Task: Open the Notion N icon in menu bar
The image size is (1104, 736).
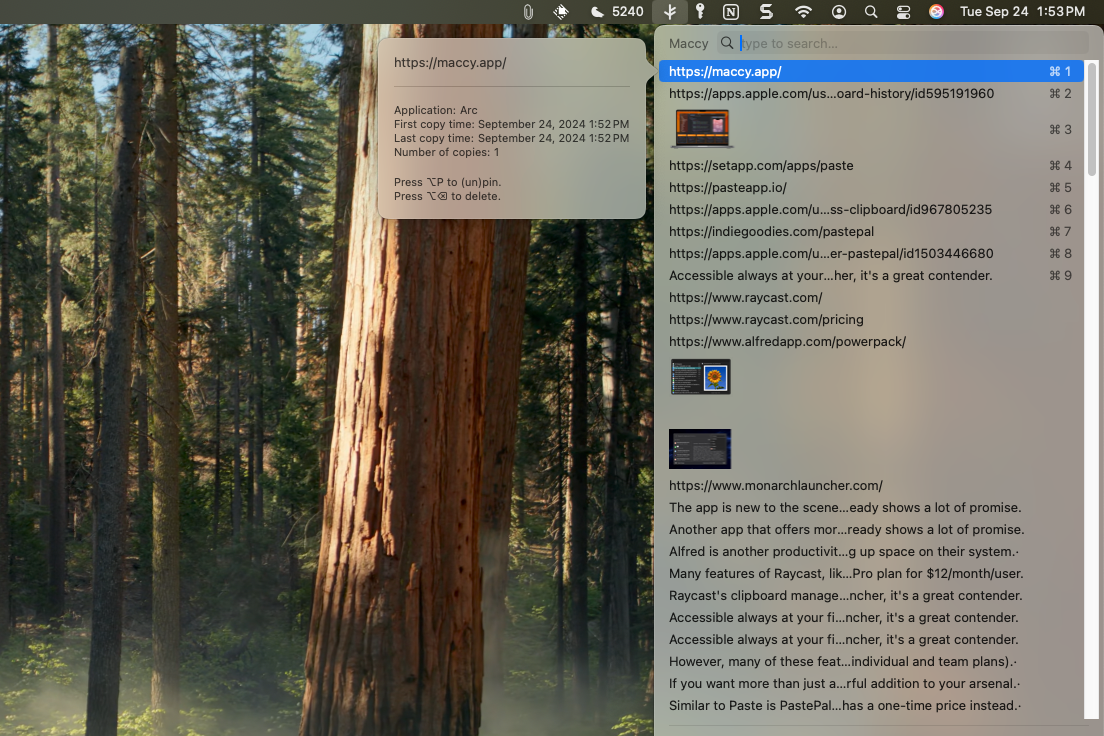Action: tap(731, 11)
